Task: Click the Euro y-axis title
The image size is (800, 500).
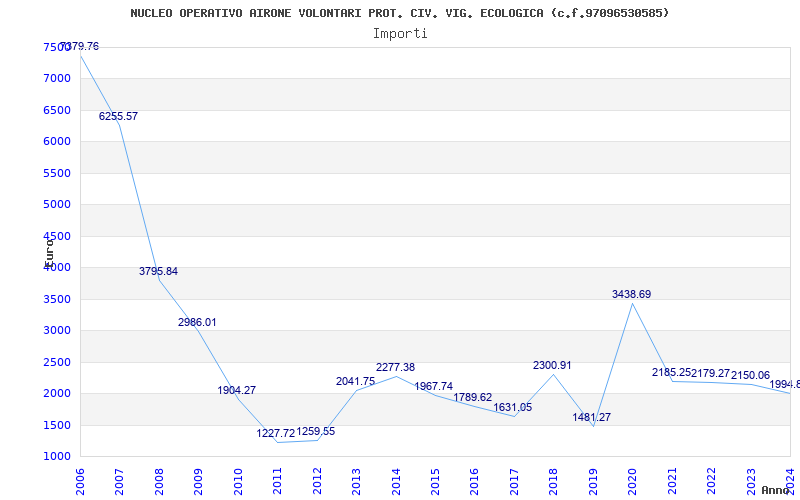Action: 48,250
